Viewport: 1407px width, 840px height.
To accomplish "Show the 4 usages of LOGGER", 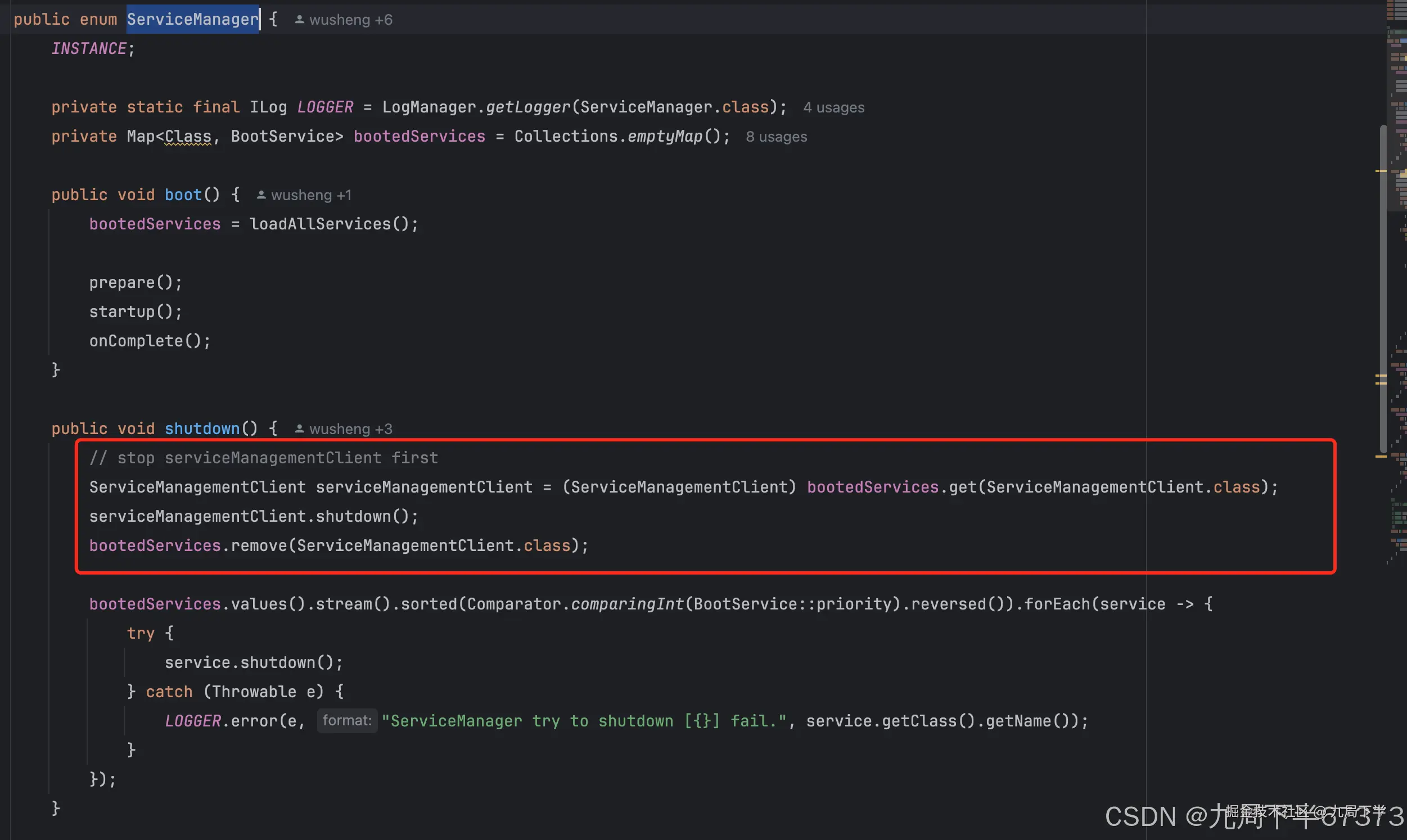I will coord(833,107).
